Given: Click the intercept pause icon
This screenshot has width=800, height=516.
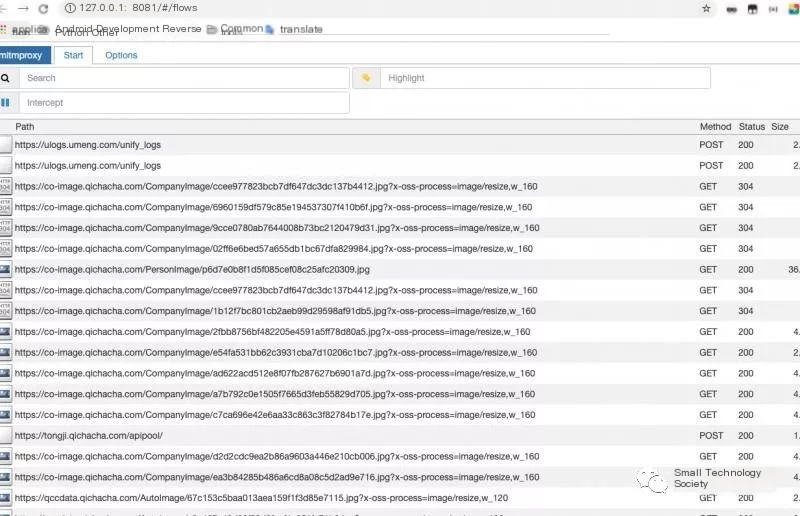Looking at the screenshot, I should click(x=5, y=103).
